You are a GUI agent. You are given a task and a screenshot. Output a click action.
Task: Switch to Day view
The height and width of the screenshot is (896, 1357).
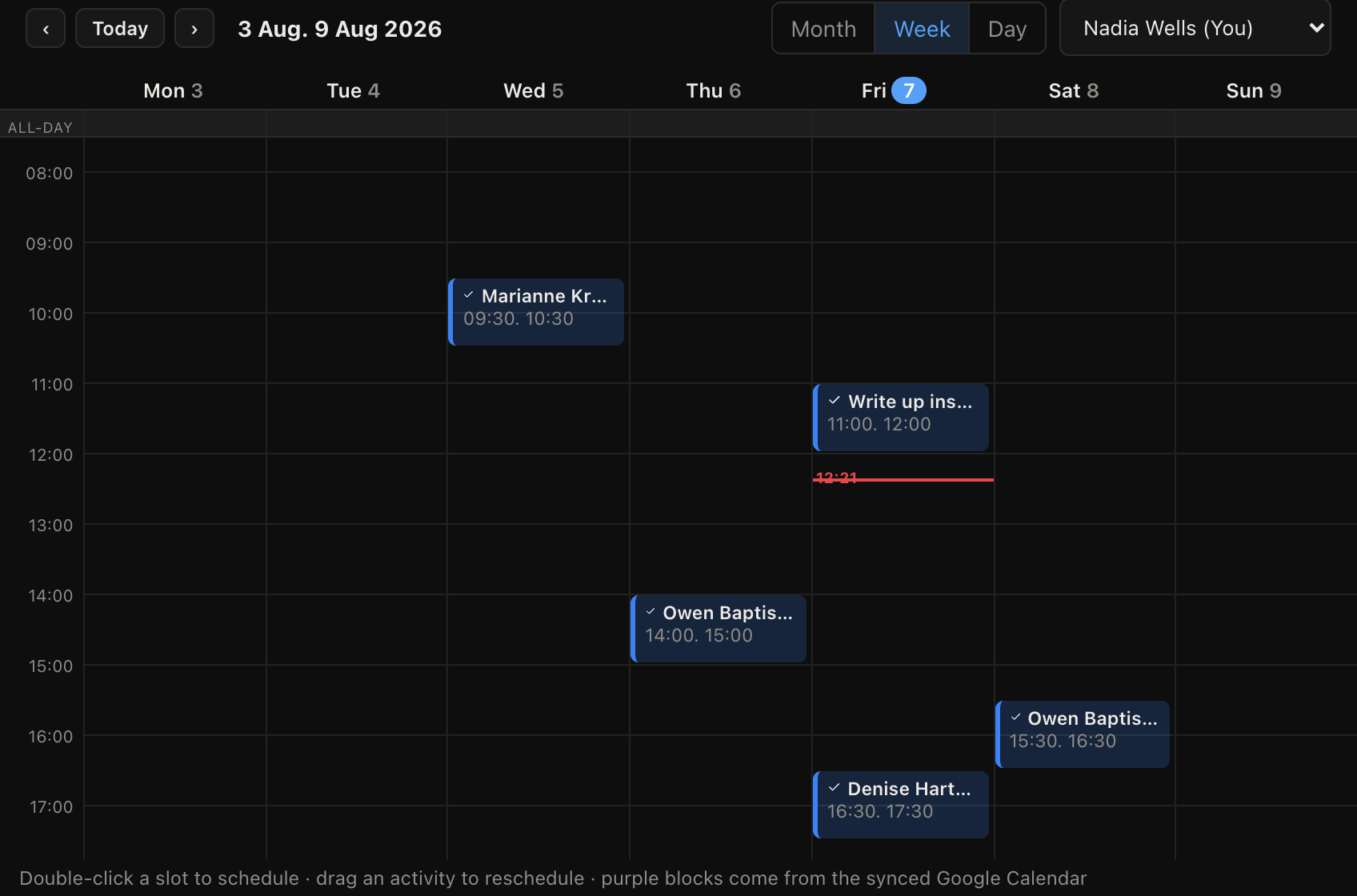pyautogui.click(x=1007, y=29)
